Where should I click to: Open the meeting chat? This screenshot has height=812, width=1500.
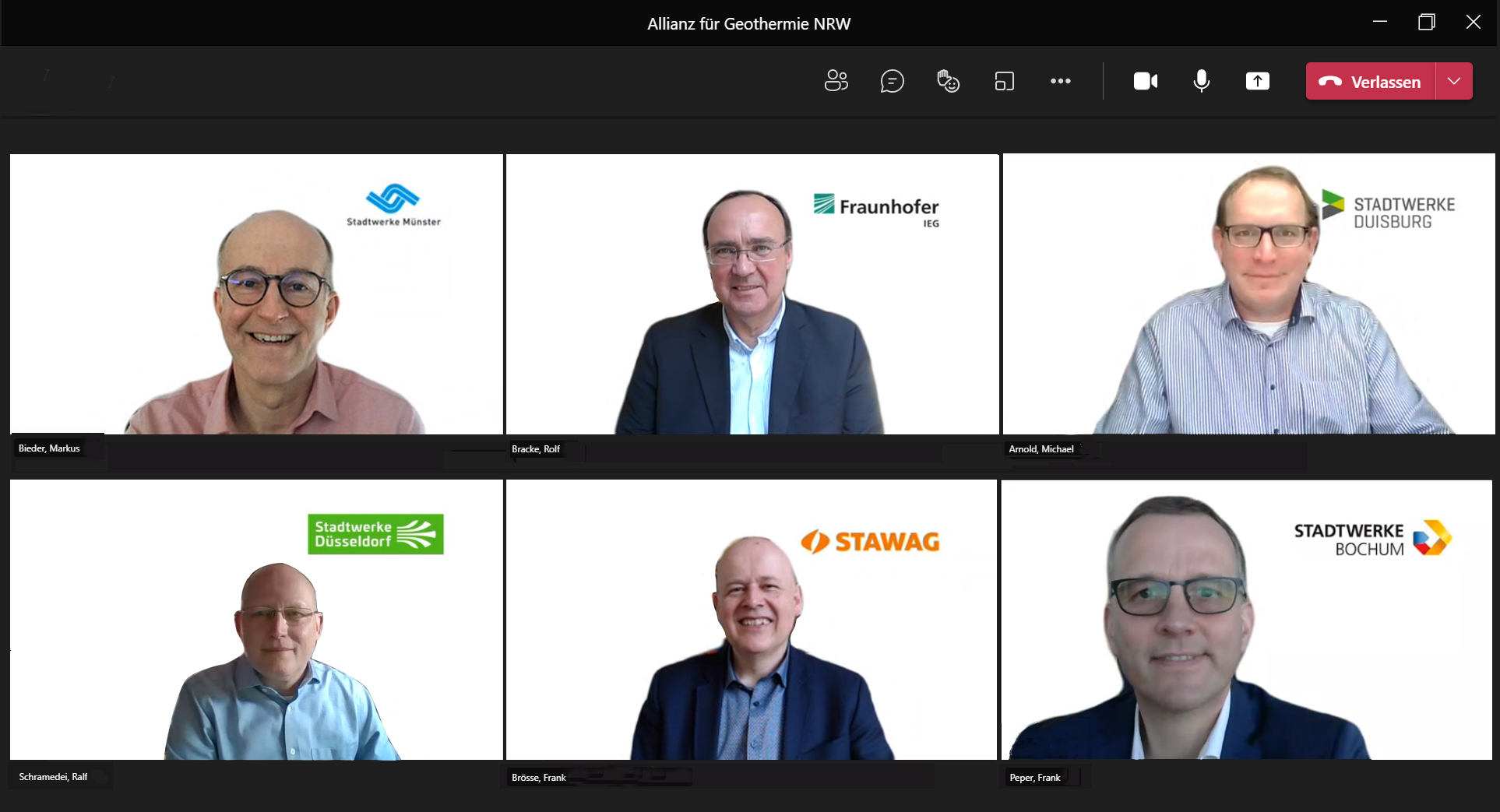(892, 81)
